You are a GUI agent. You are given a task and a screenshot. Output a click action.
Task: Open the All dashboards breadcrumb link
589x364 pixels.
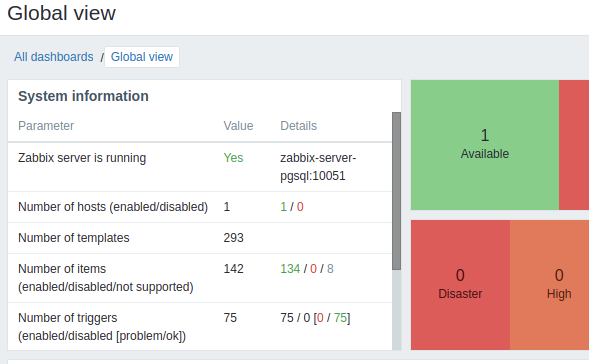click(54, 57)
